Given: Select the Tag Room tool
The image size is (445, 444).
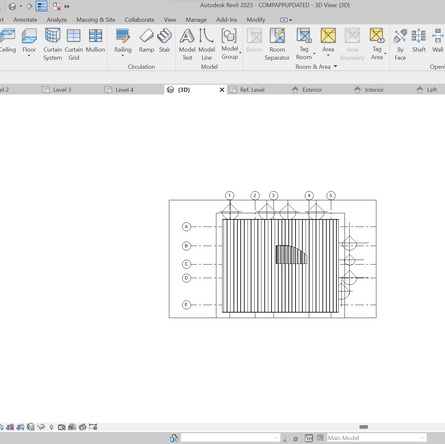Looking at the screenshot, I should point(304,44).
